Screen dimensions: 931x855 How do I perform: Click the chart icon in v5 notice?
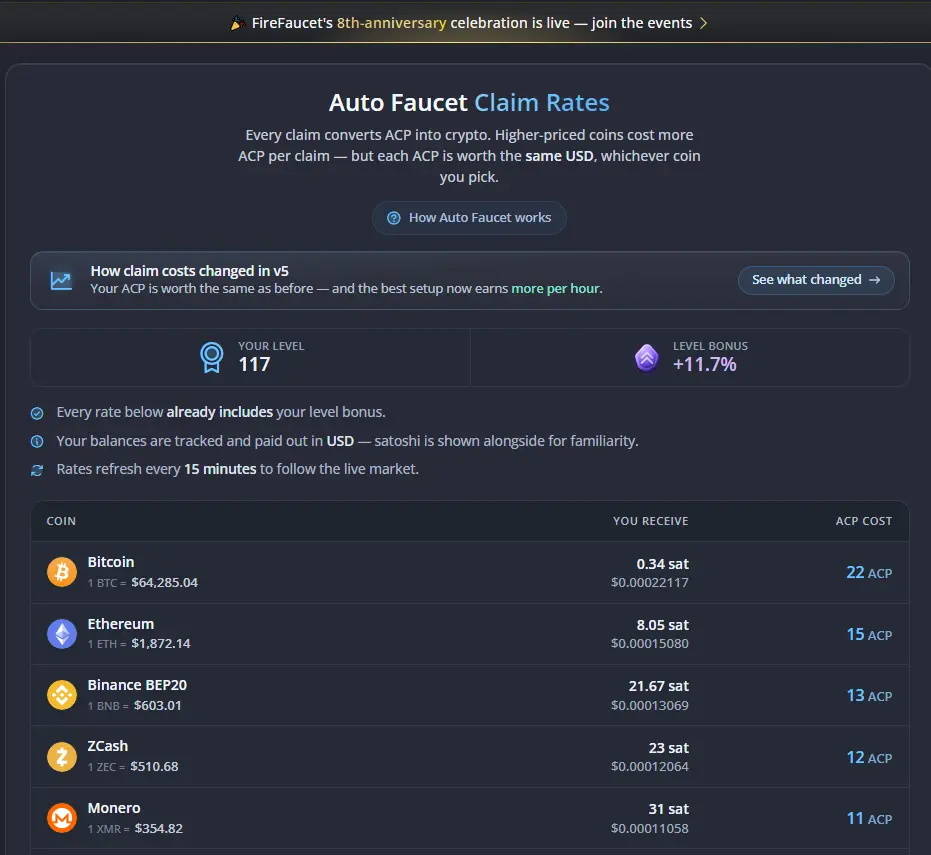pyautogui.click(x=61, y=280)
